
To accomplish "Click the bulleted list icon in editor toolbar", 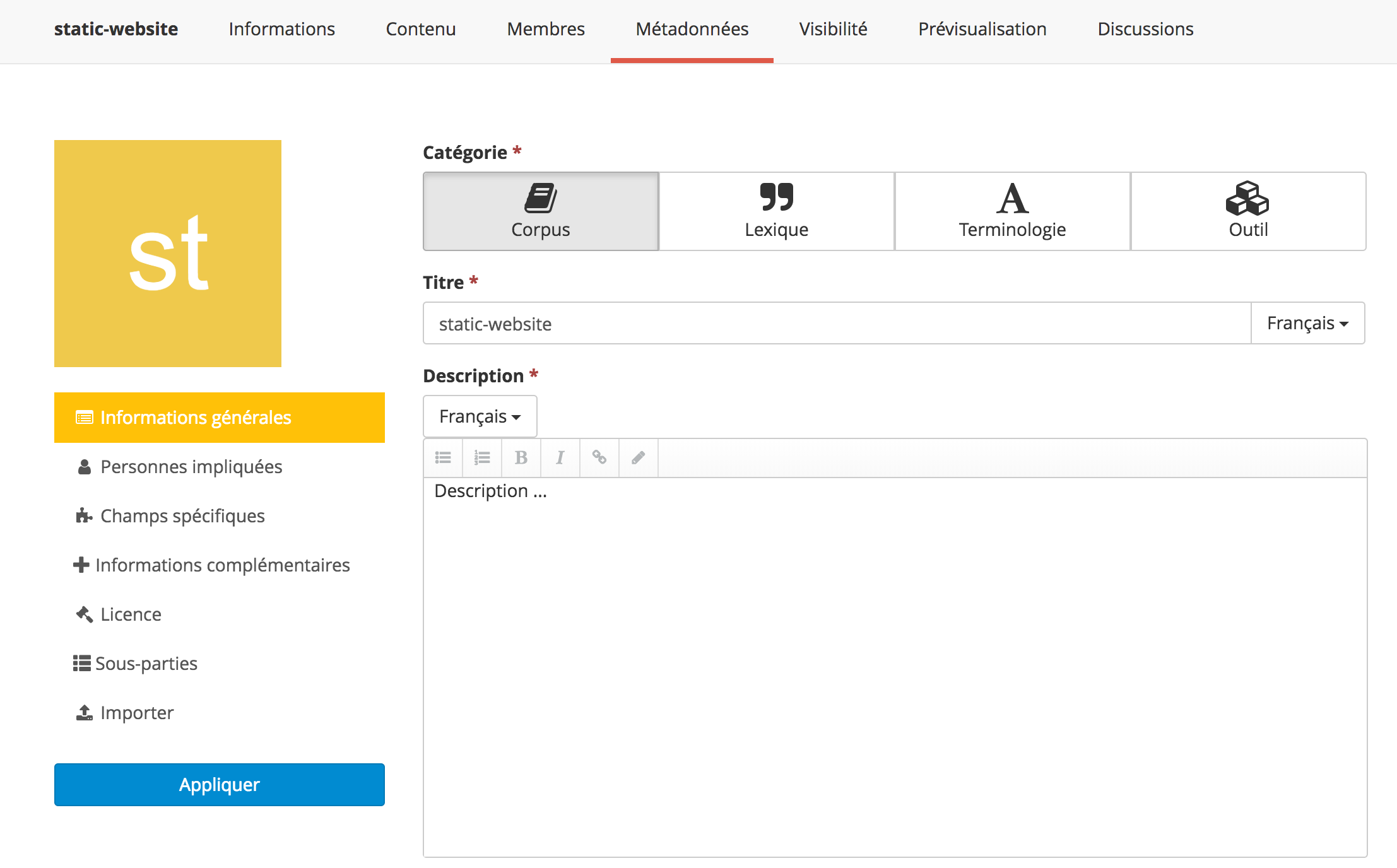I will [443, 457].
